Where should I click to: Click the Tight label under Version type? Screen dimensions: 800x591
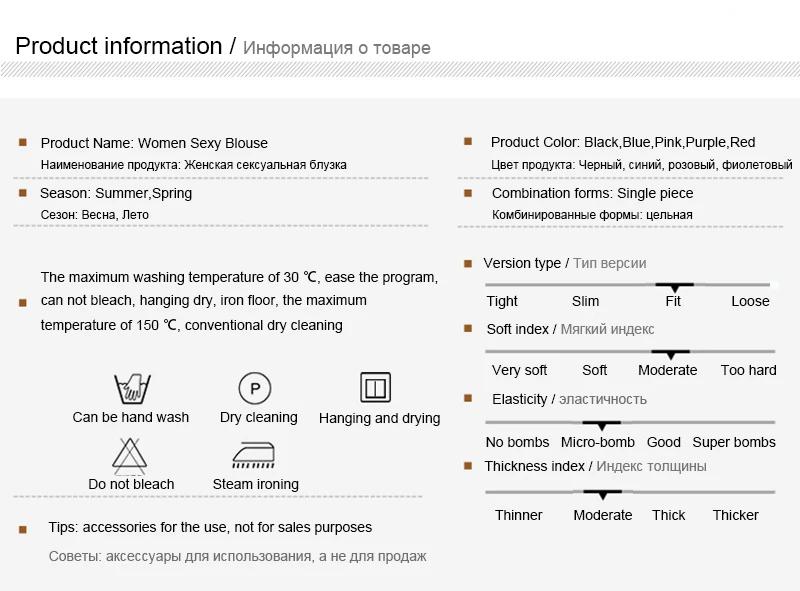point(502,301)
